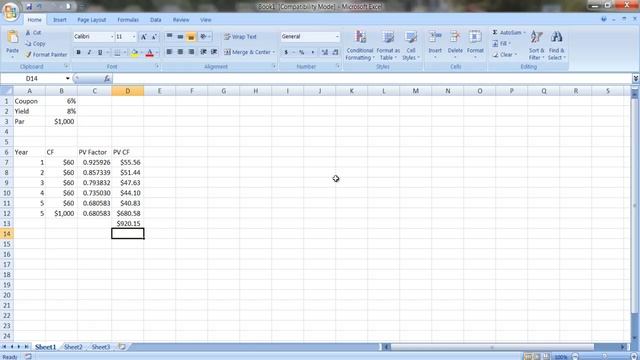This screenshot has height=360, width=640.
Task: Open Sort & Filter menu
Action: [536, 45]
